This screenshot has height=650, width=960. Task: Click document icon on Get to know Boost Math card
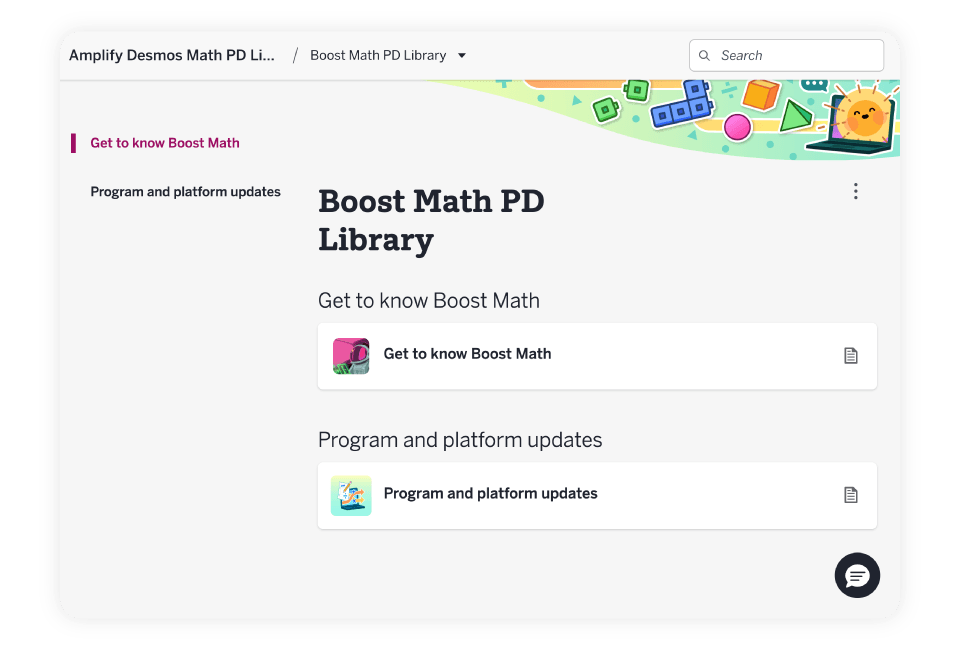coord(850,356)
